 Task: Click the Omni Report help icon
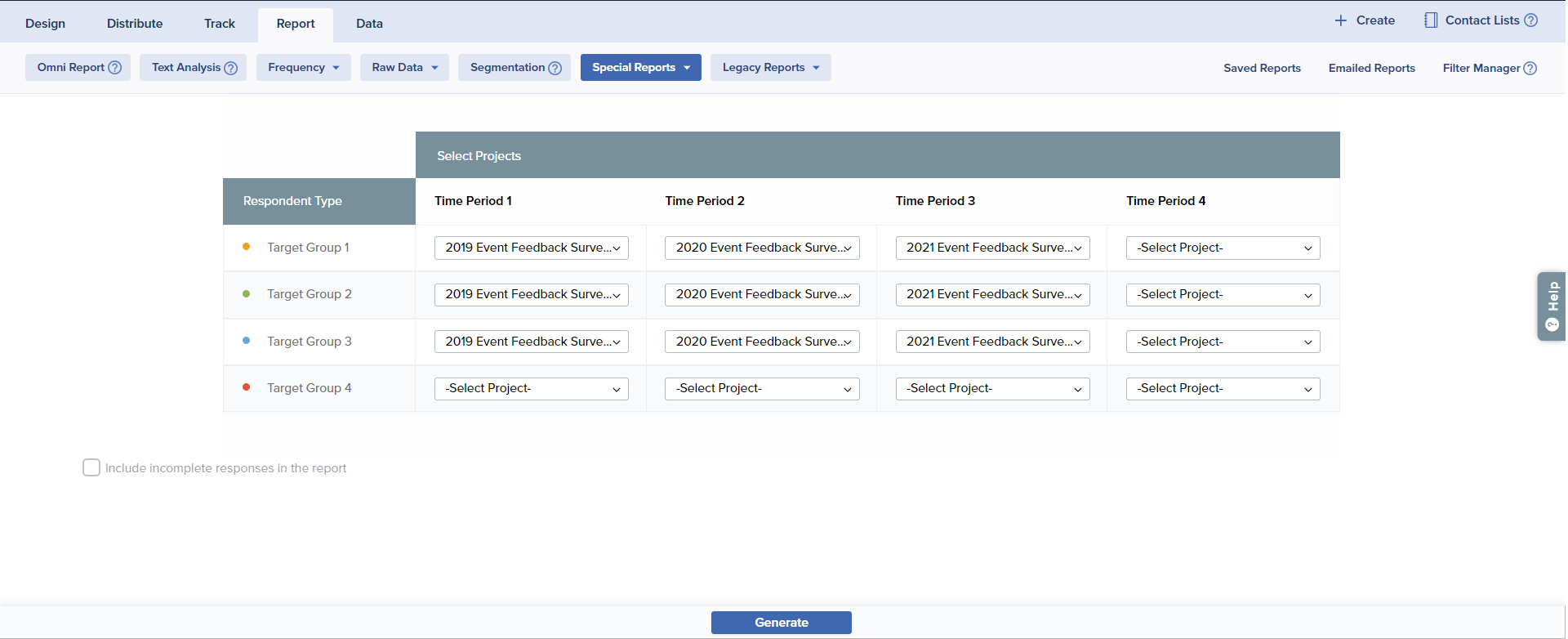[115, 68]
